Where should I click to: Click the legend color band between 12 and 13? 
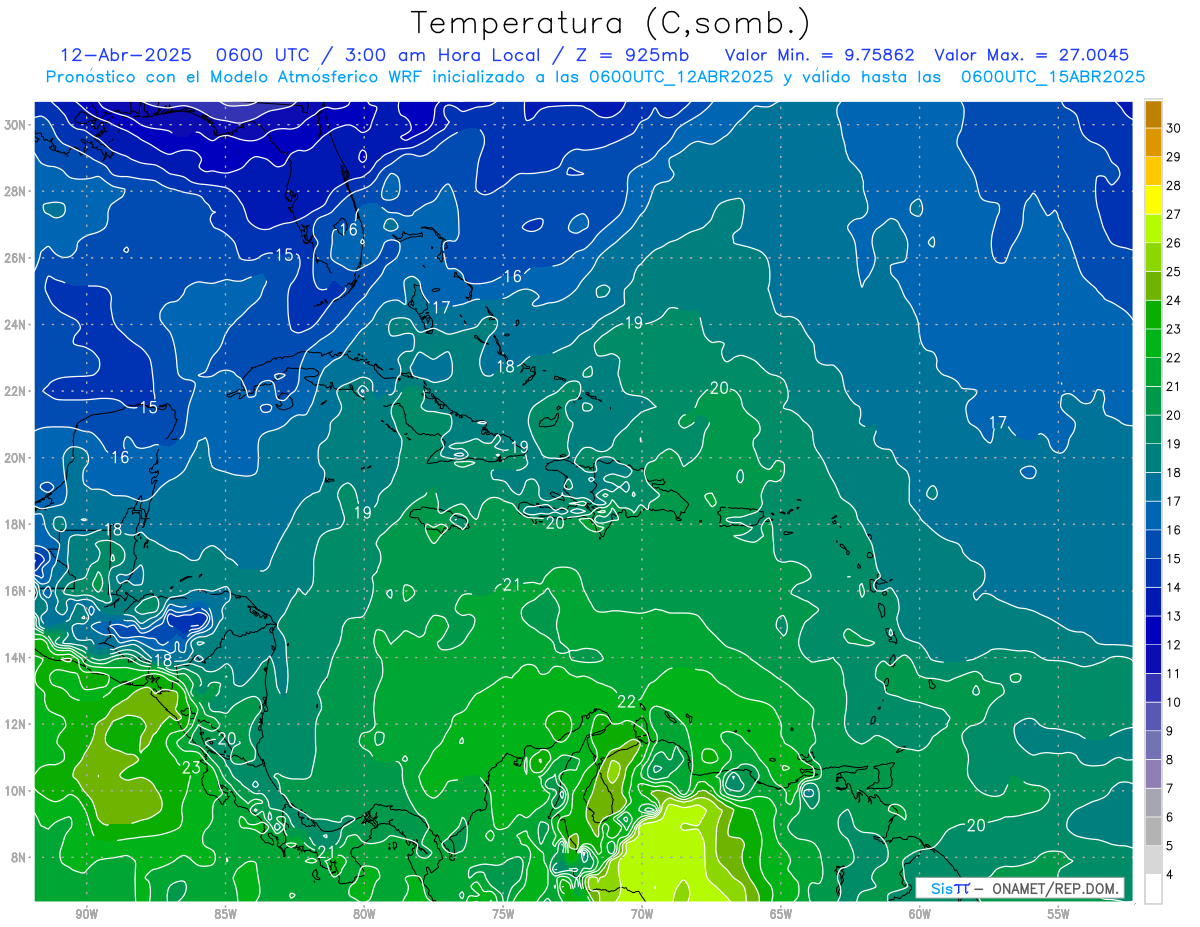tap(1153, 630)
